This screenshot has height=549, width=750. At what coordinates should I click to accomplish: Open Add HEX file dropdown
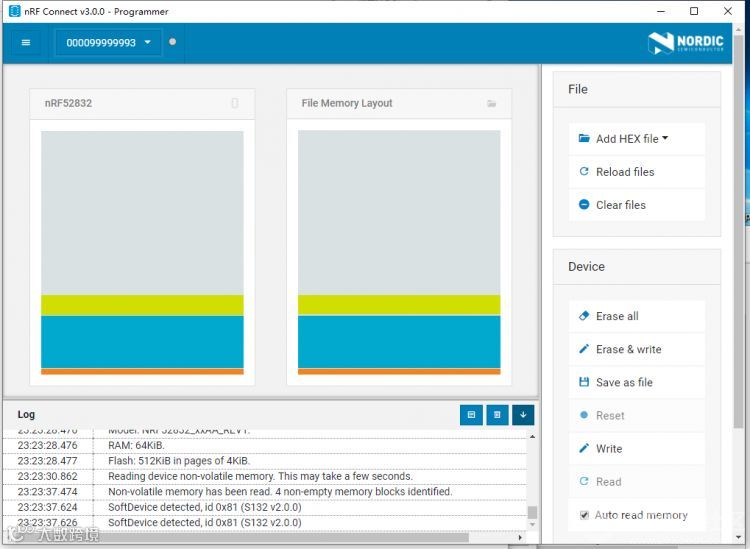pyautogui.click(x=637, y=139)
